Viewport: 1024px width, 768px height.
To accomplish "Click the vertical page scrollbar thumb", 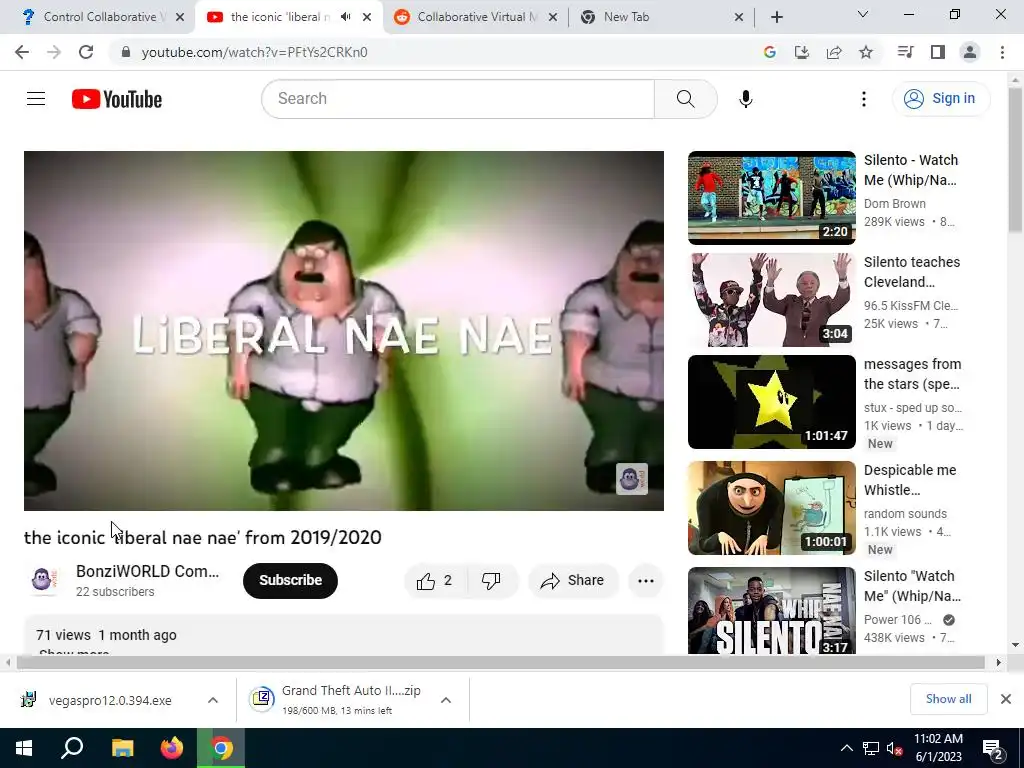I will pos(1016,160).
